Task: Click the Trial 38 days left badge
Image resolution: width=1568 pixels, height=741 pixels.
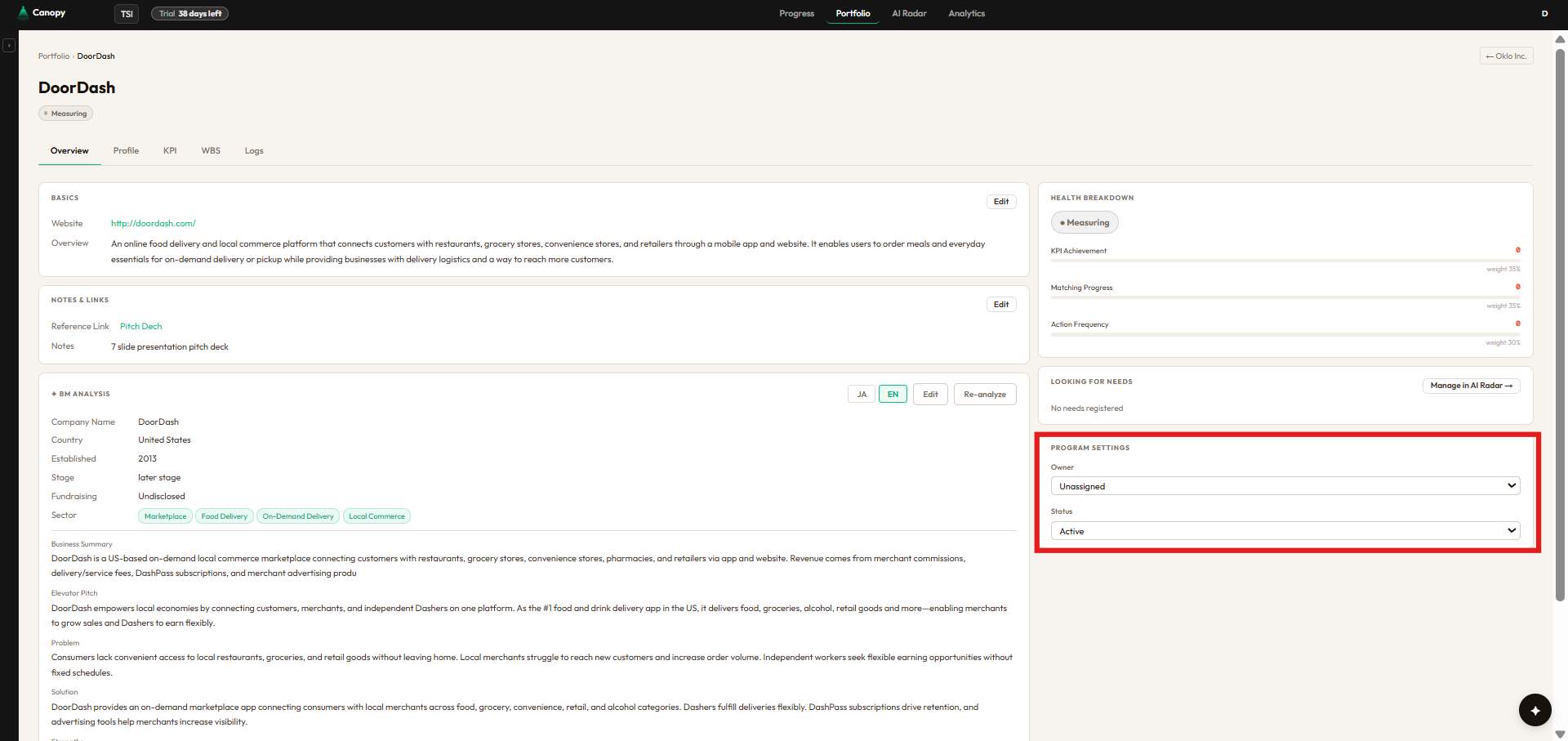Action: pyautogui.click(x=189, y=14)
